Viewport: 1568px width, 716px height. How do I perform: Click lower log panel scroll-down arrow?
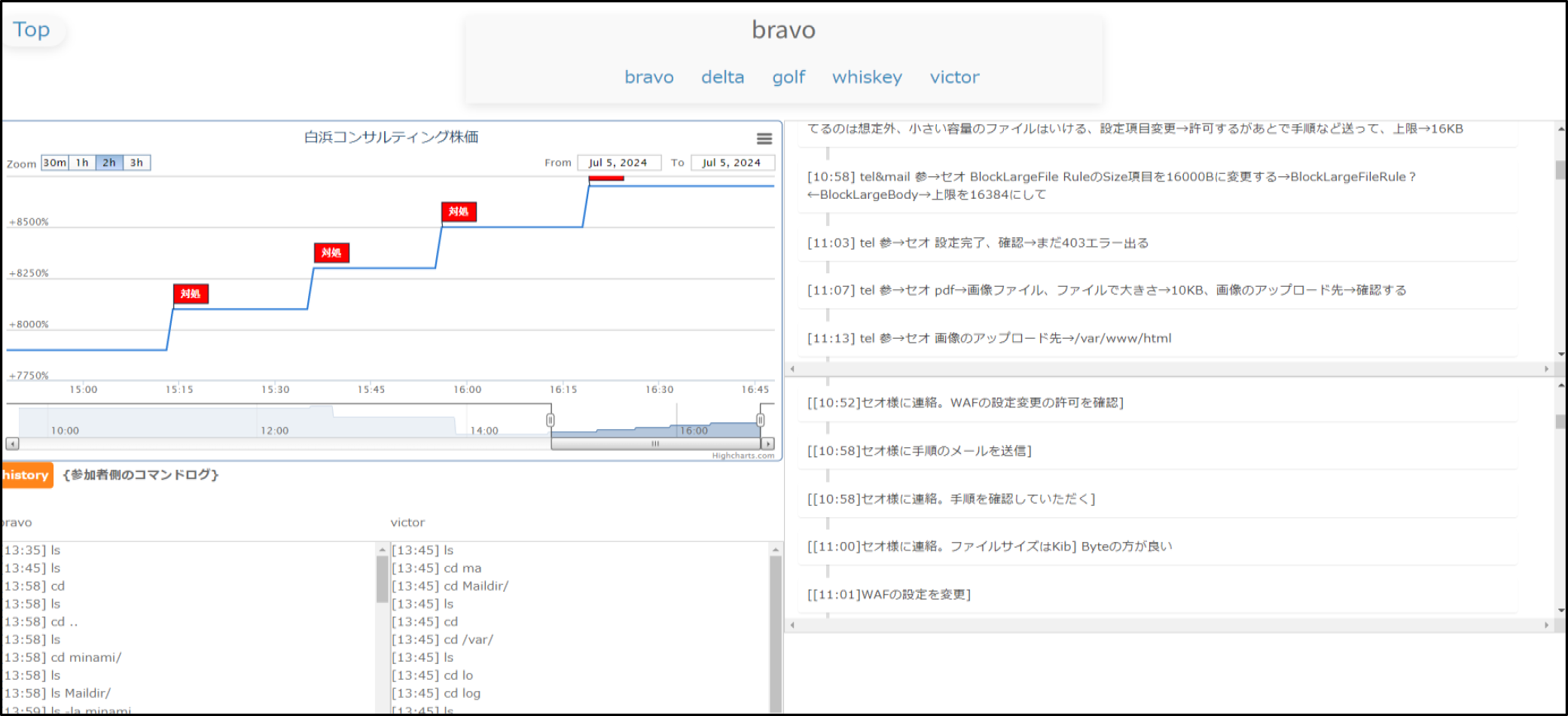click(x=1560, y=611)
